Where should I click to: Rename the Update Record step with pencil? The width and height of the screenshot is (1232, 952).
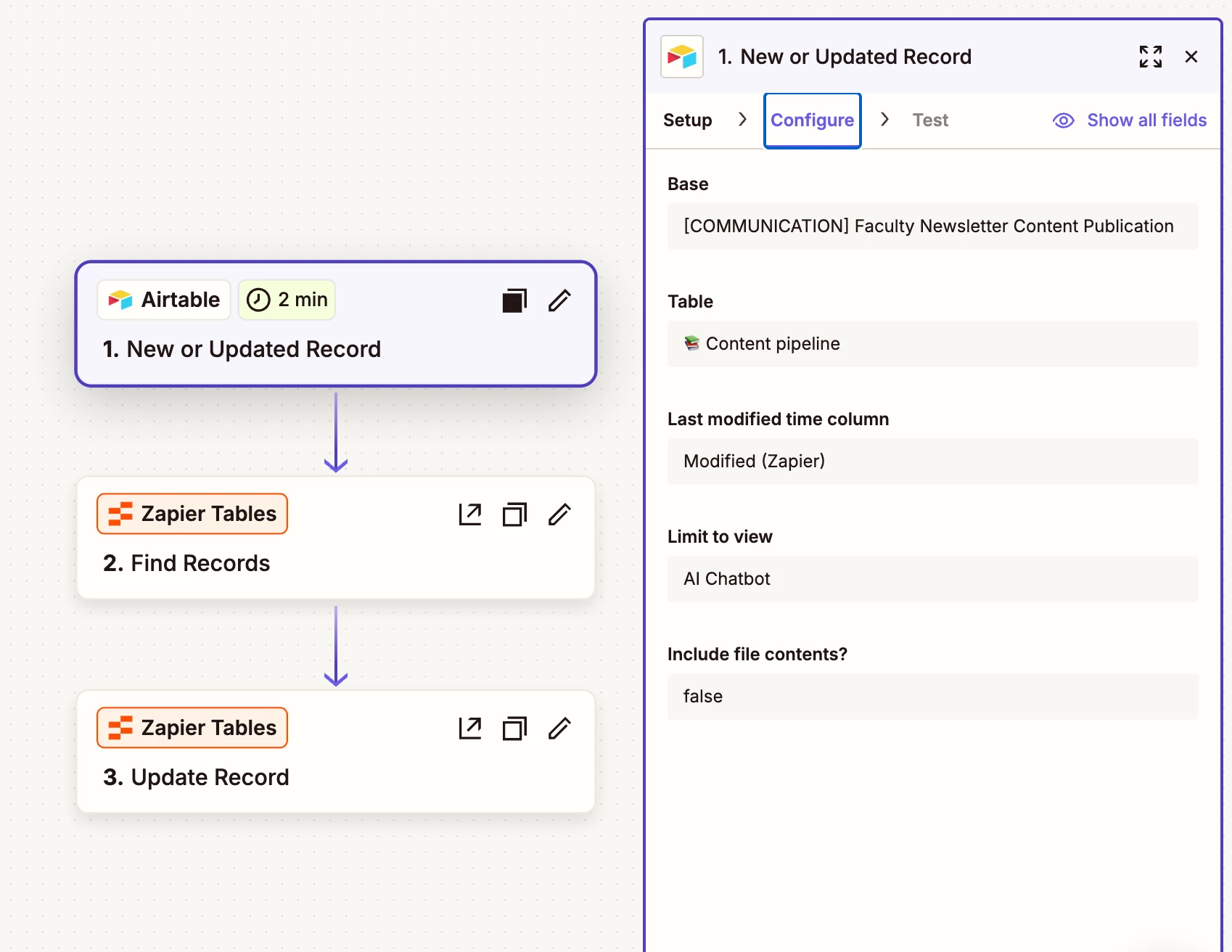coord(559,729)
